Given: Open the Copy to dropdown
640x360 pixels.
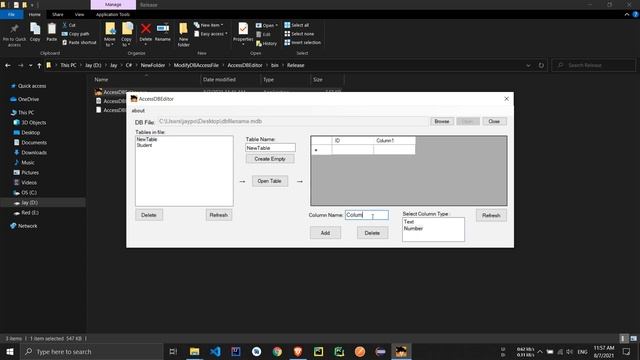Looking at the screenshot, I should [127, 42].
